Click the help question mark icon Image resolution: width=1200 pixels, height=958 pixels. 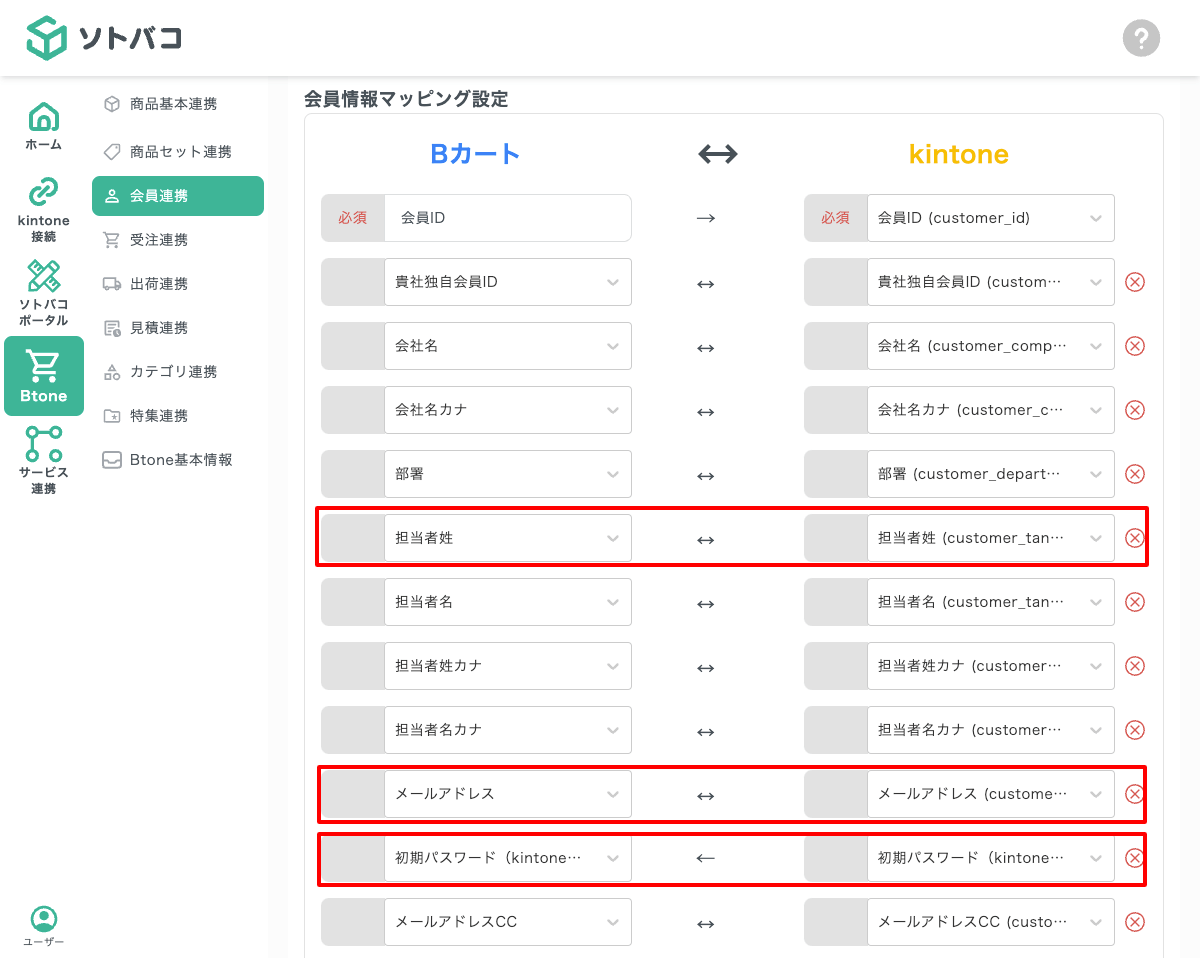coord(1141,38)
